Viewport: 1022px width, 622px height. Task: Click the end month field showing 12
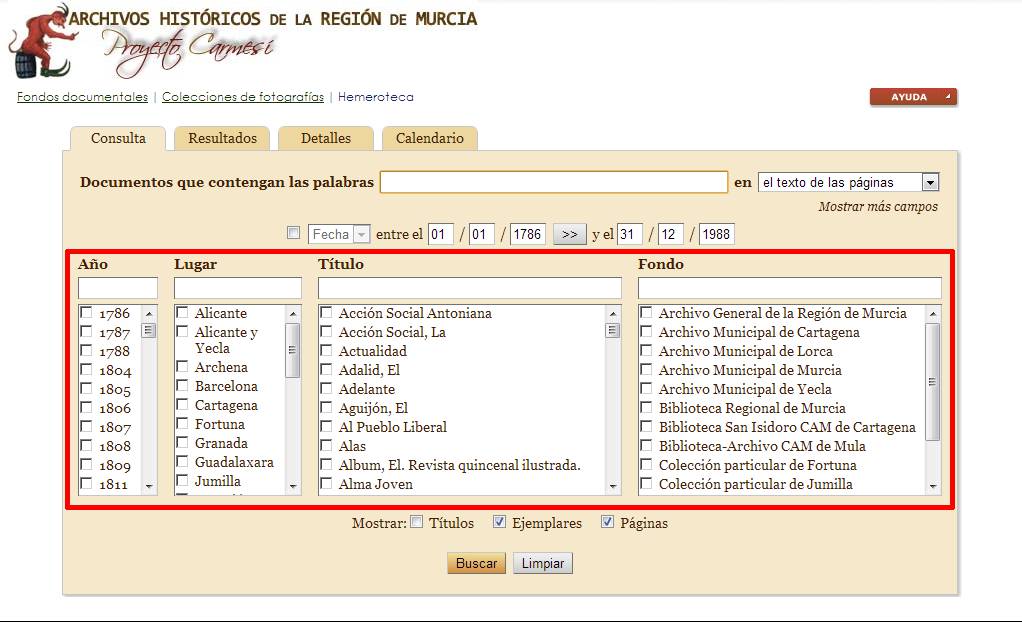click(x=671, y=234)
